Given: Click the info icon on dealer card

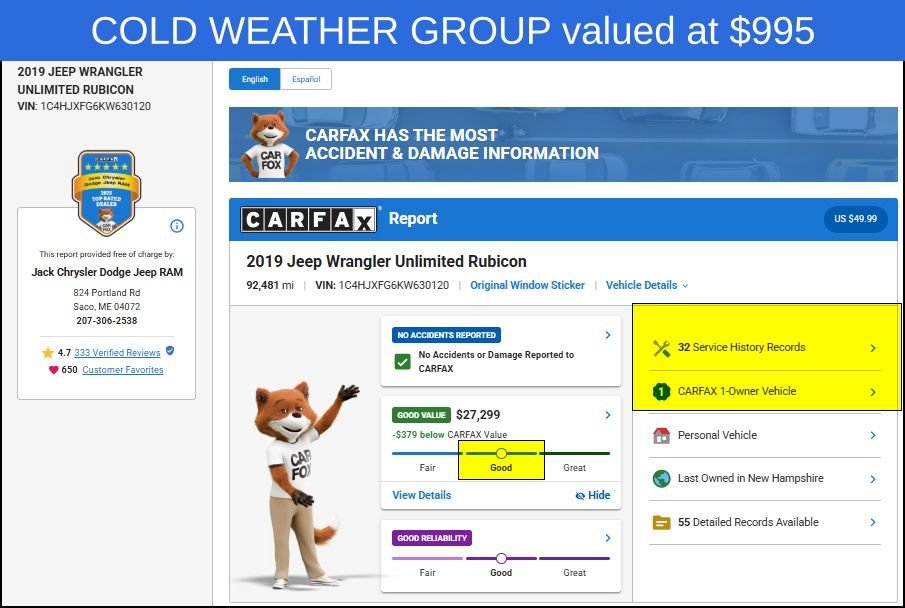Looking at the screenshot, I should pyautogui.click(x=177, y=226).
